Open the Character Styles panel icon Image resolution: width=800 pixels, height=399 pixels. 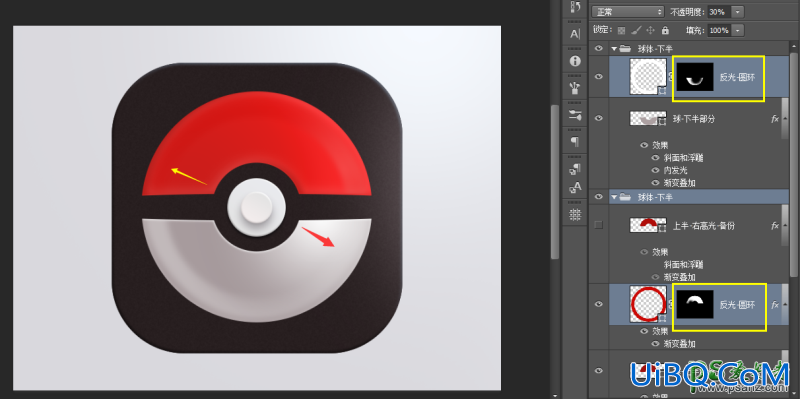coord(575,188)
